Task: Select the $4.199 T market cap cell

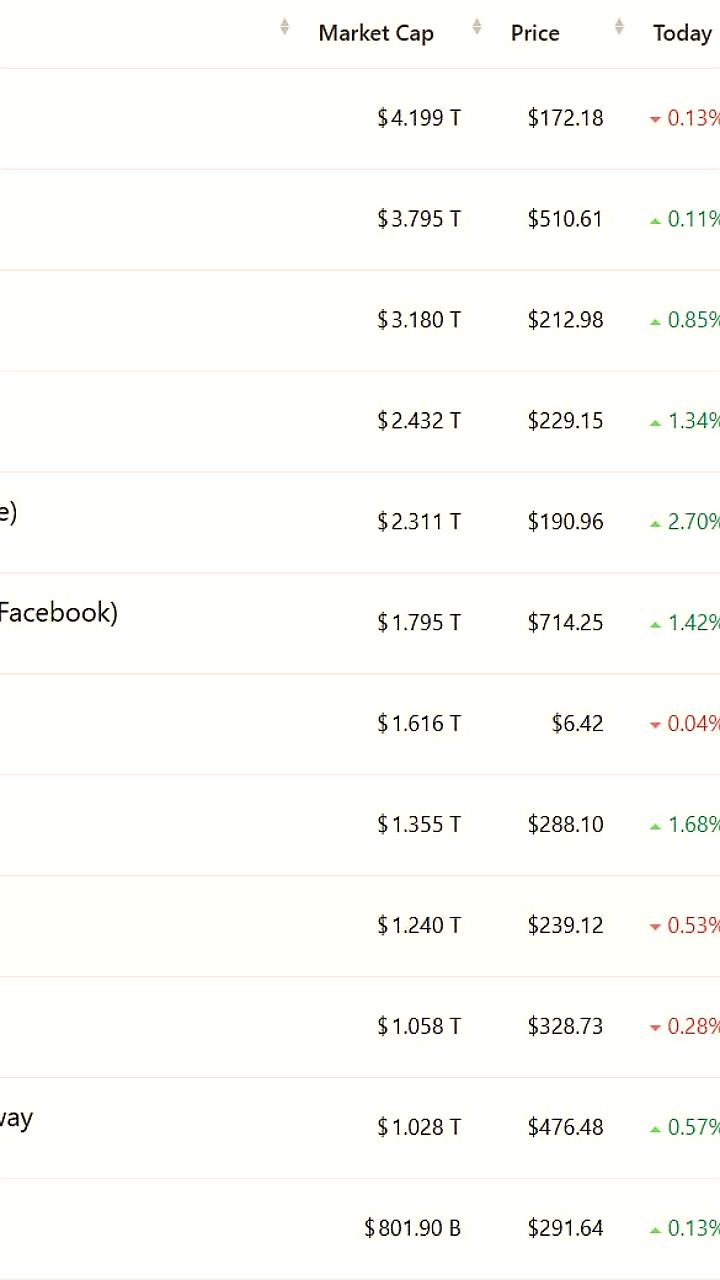Action: (x=419, y=118)
